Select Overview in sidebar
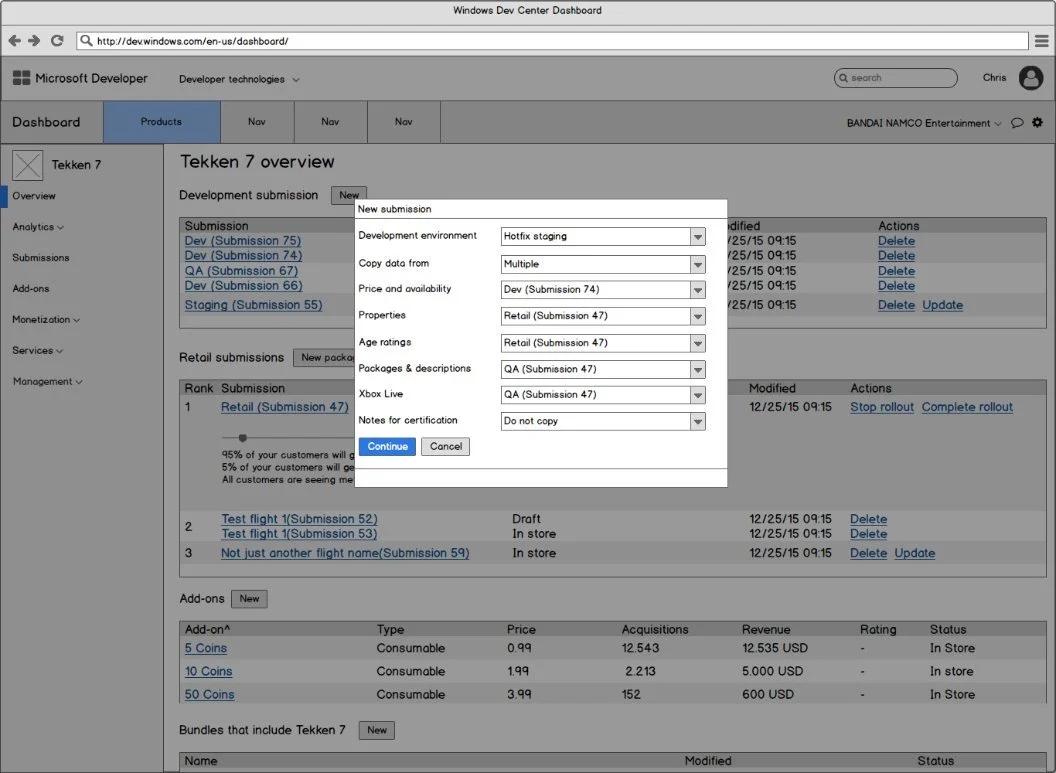Screen dimensions: 1056x773 [34, 196]
